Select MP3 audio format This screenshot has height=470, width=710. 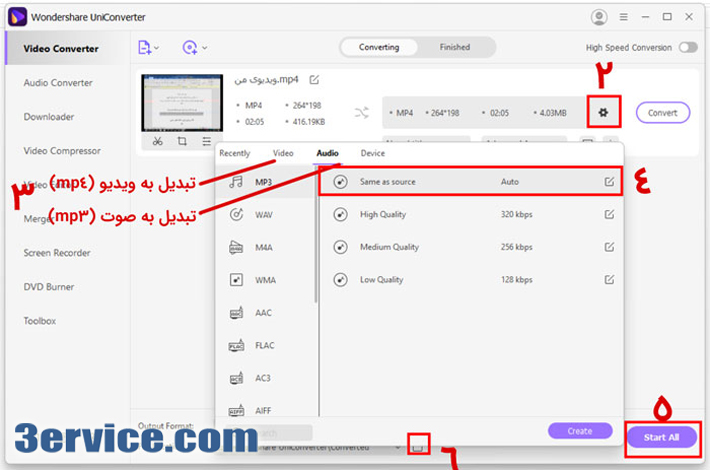(265, 182)
